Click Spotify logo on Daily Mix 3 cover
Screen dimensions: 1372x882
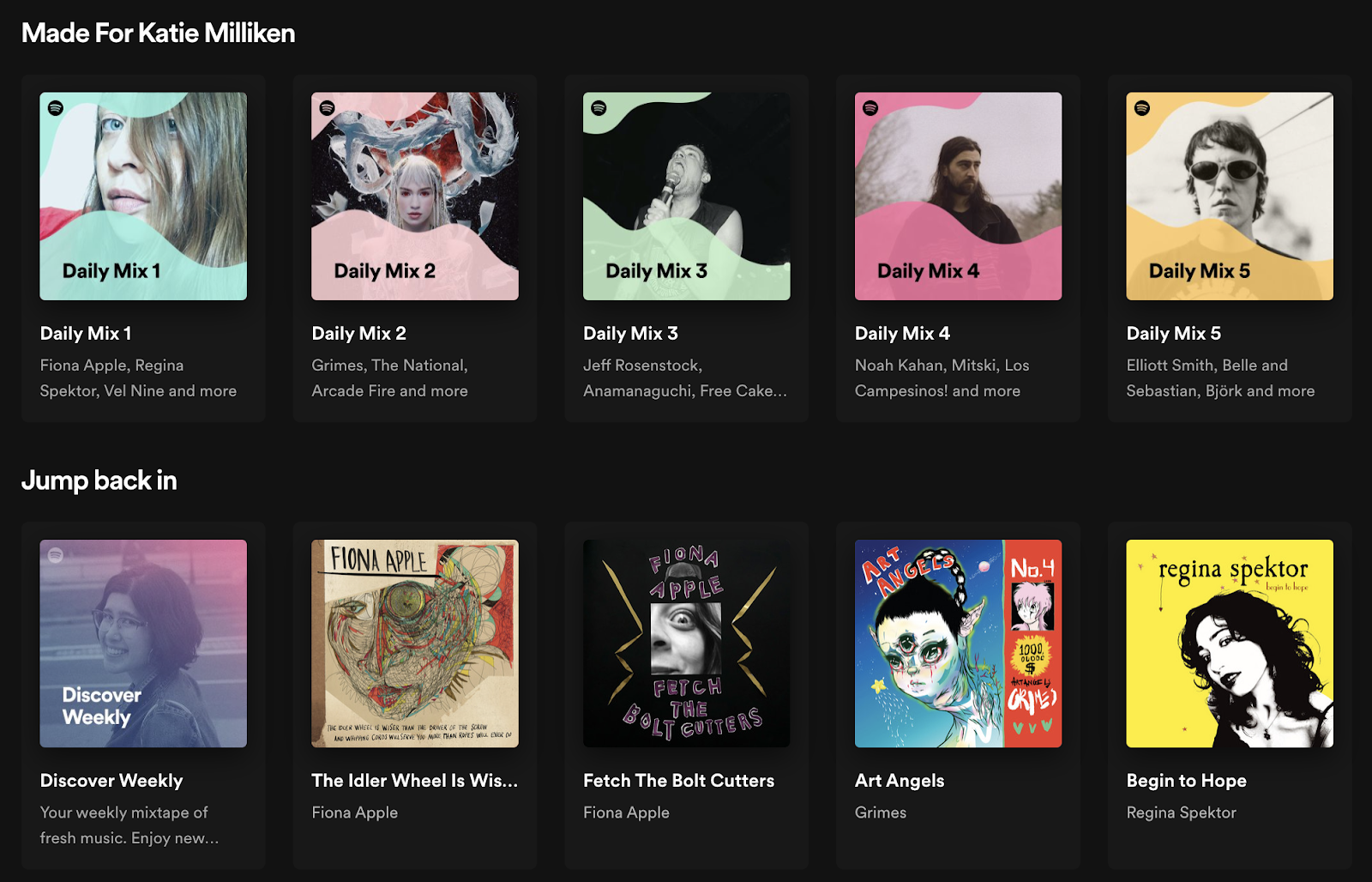[599, 108]
